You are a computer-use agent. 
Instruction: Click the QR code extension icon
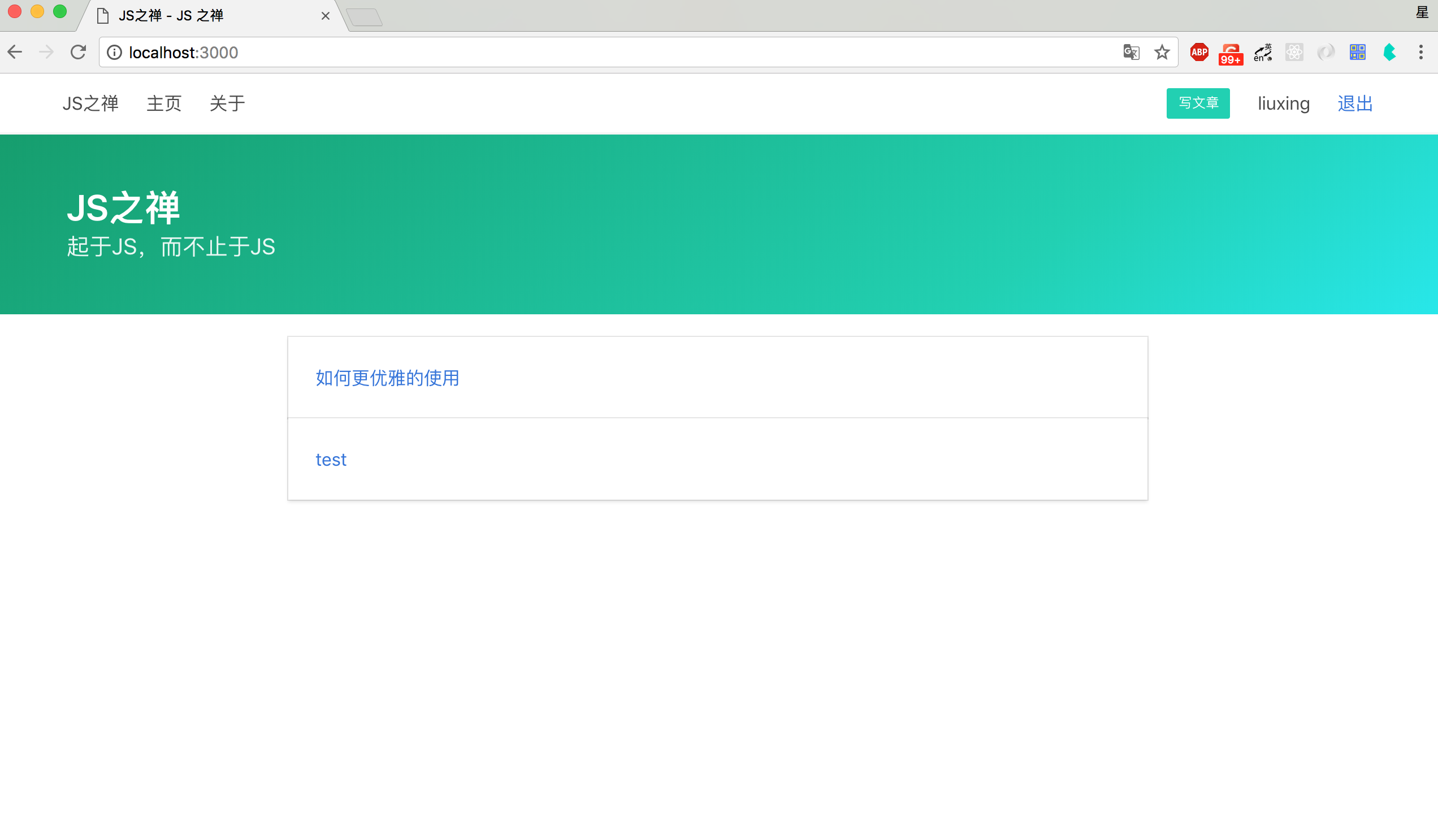pyautogui.click(x=1358, y=53)
